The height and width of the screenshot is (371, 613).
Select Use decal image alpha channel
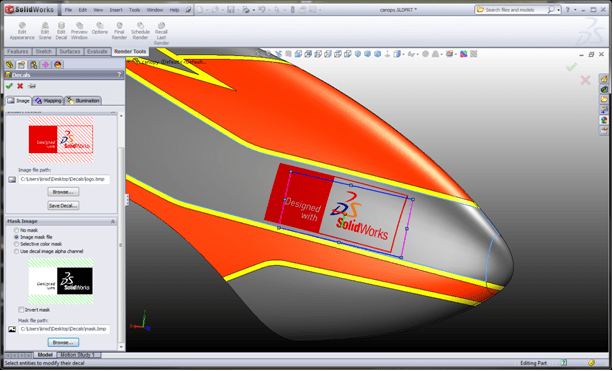click(x=16, y=251)
